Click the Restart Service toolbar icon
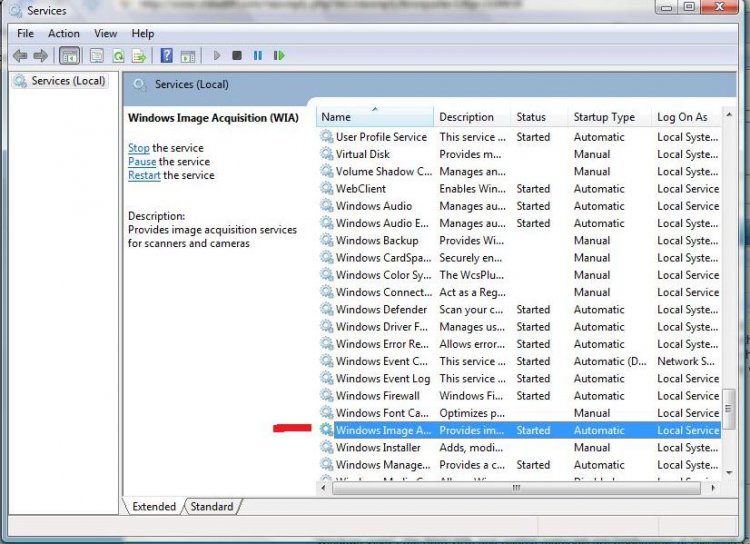Screen dimensions: 750x544 pyautogui.click(x=279, y=56)
